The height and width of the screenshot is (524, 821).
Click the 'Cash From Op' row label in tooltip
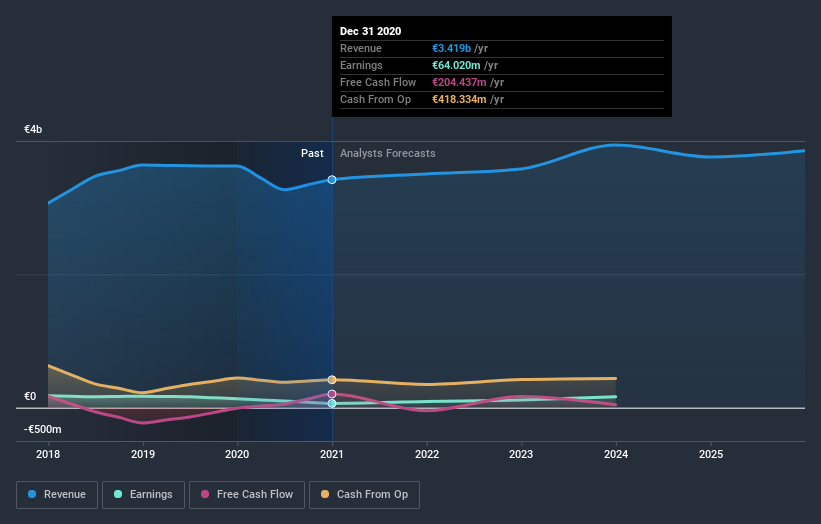[x=375, y=99]
